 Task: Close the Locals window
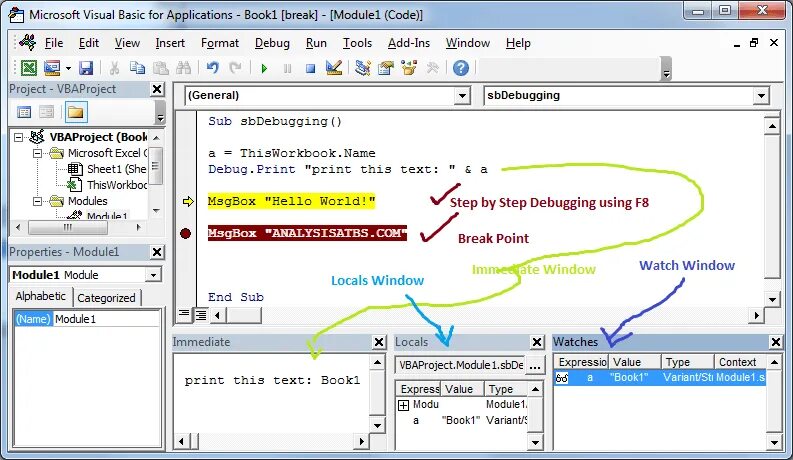[x=537, y=342]
